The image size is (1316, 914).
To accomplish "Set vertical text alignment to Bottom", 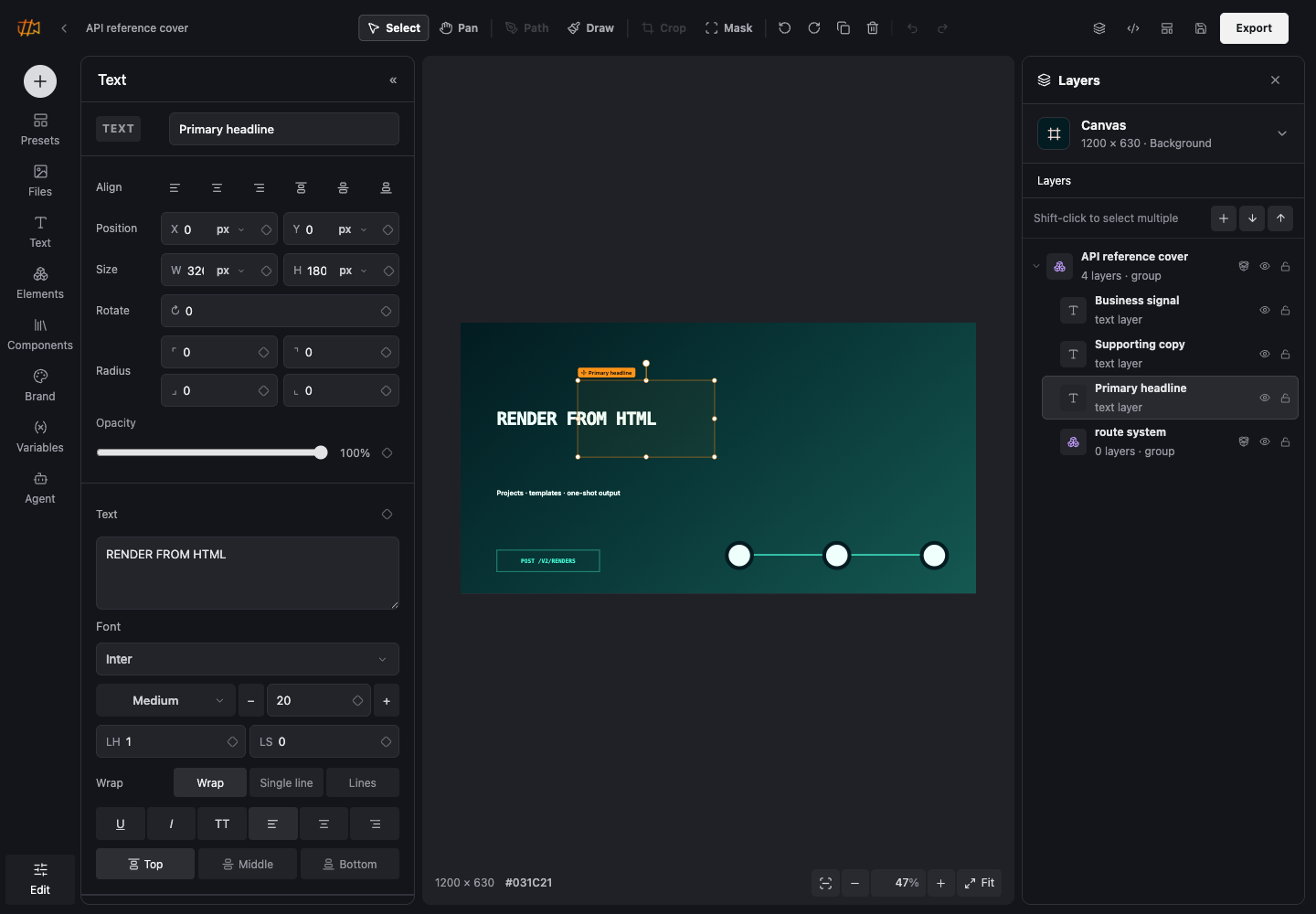I will [x=350, y=864].
